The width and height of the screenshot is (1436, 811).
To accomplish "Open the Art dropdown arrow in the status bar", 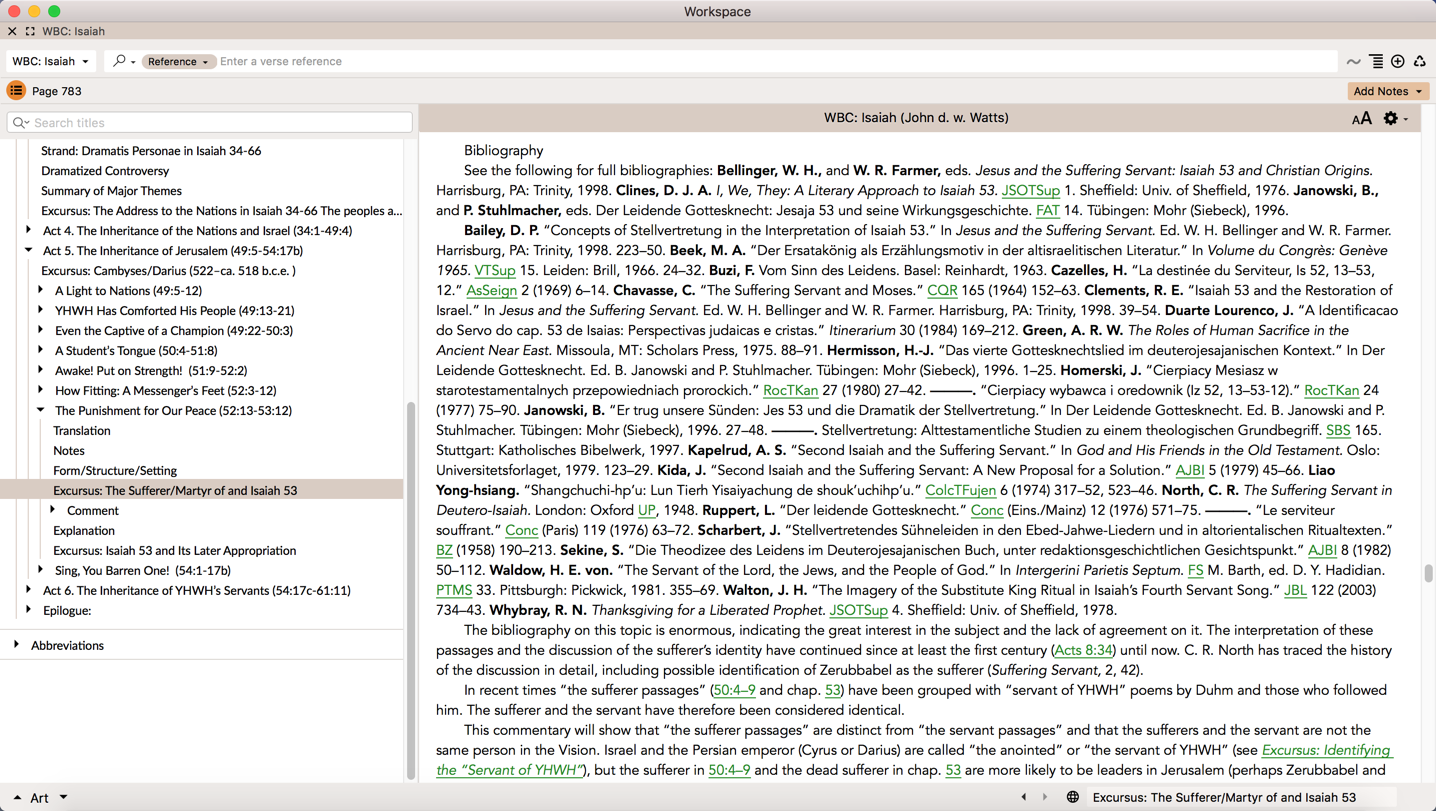I will point(63,797).
